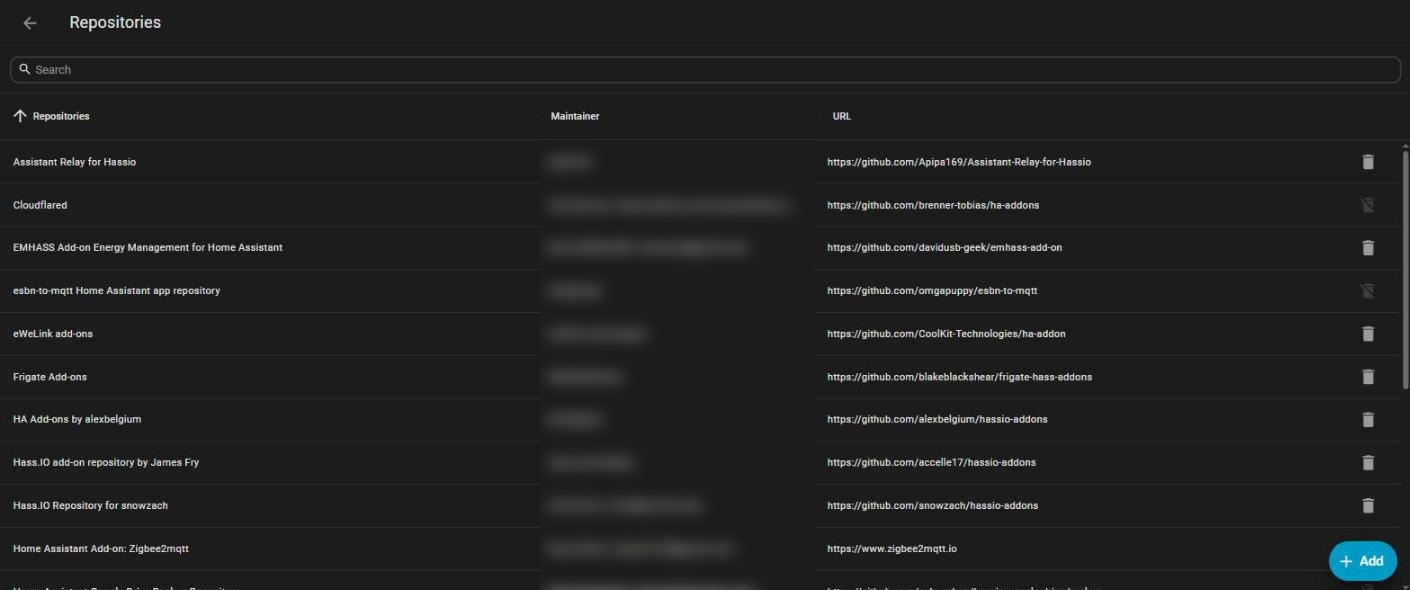Delete the EMHASS Add-on repository
The height and width of the screenshot is (590, 1410).
click(1368, 248)
